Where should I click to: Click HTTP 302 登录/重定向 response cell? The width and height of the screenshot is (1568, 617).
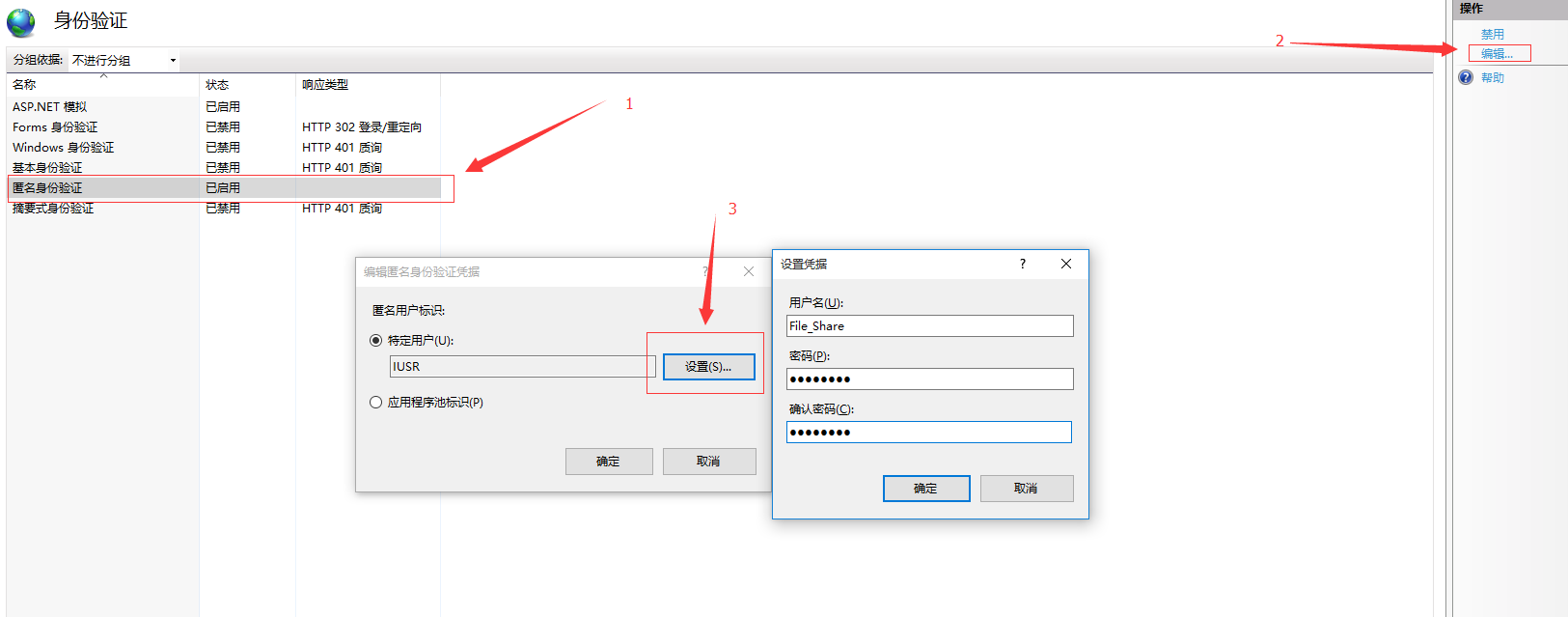pos(362,127)
